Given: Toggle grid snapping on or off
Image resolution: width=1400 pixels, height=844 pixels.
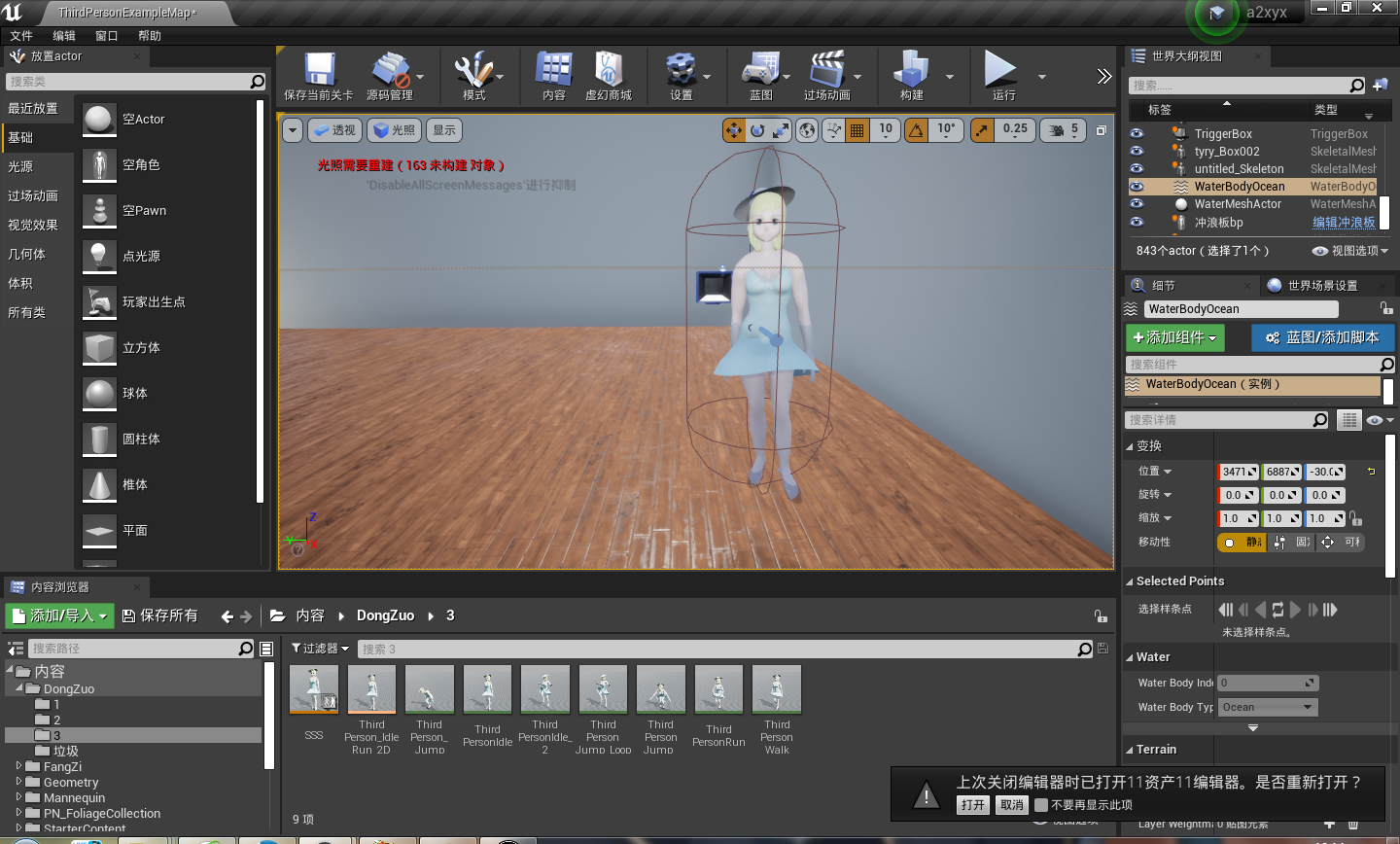Looking at the screenshot, I should 857,130.
